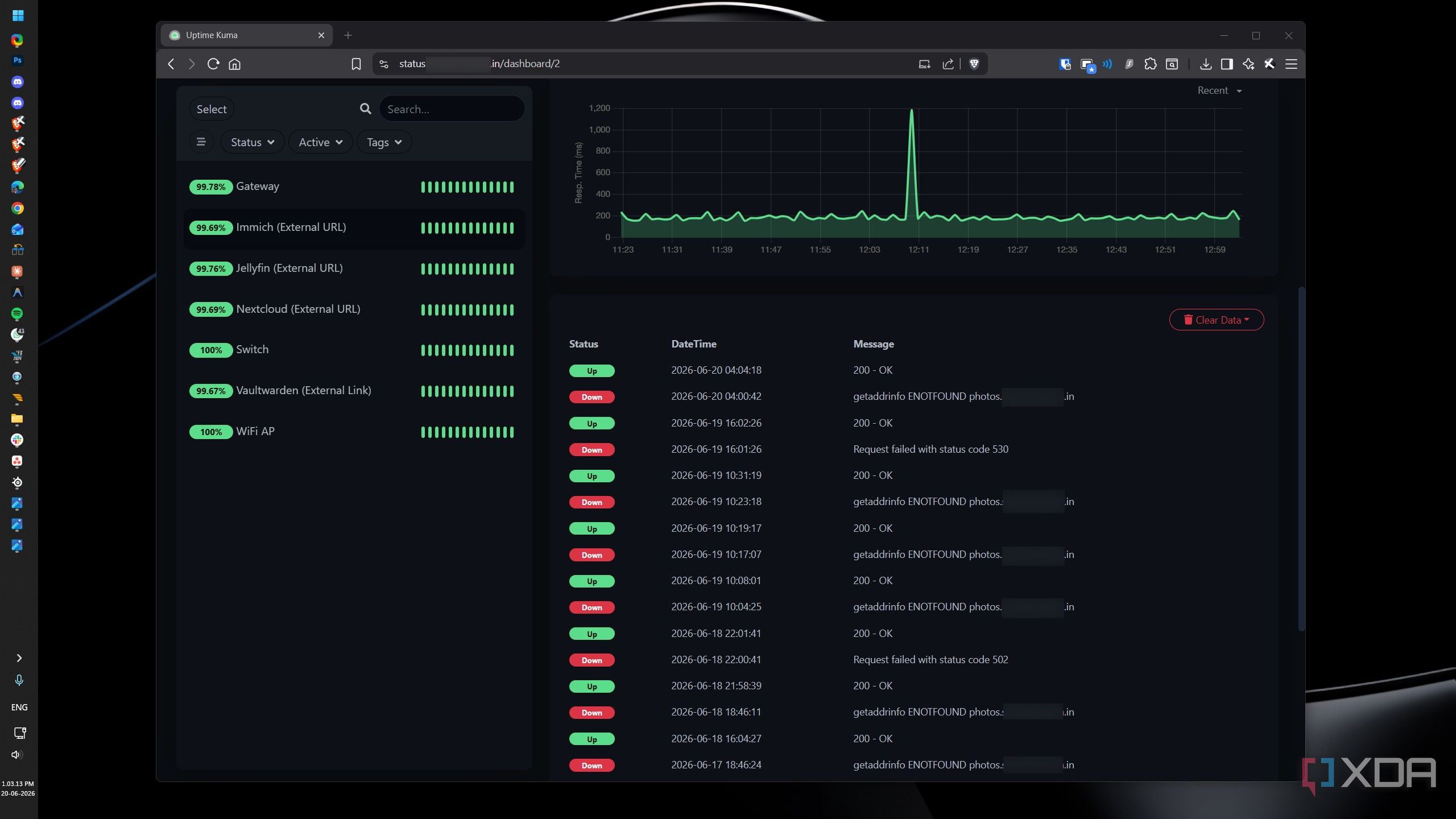Viewport: 1456px width, 819px height.
Task: Open Photoshop from the taskbar
Action: click(18, 60)
